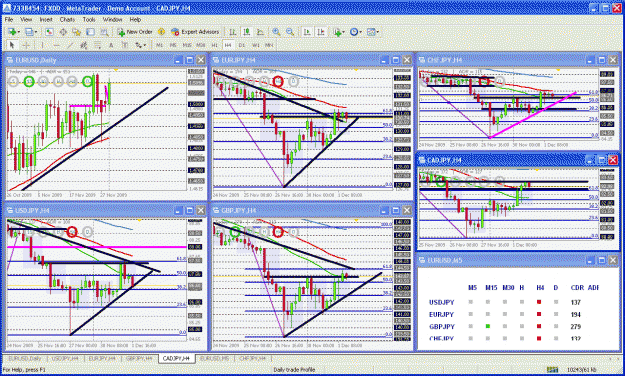This screenshot has width=625, height=376.
Task: Click the connection status traffic indicator
Action: [552, 370]
